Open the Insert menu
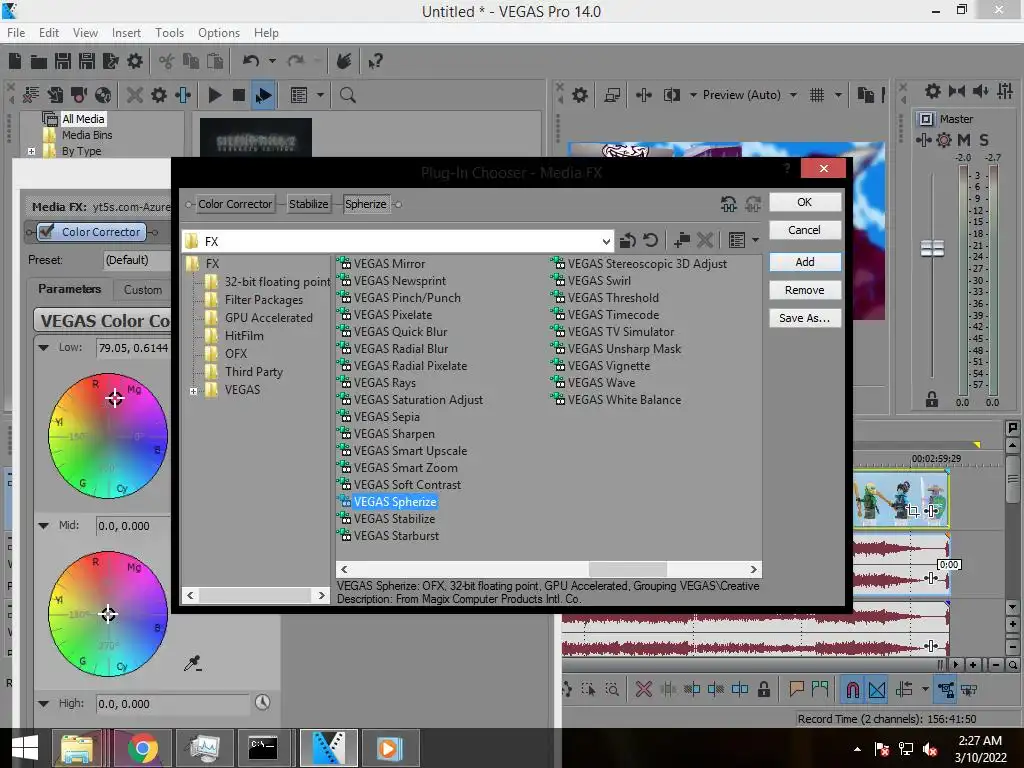This screenshot has width=1024, height=768. [x=126, y=33]
